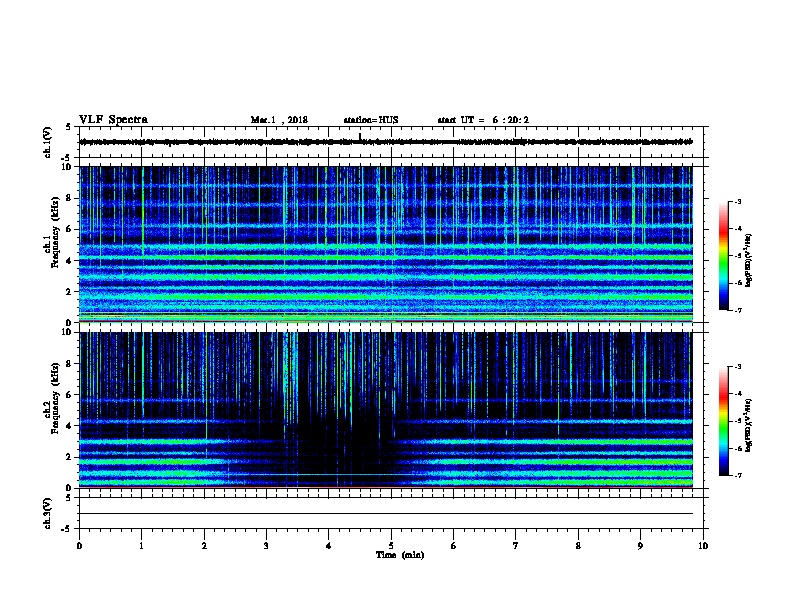
Task: Click the ch.1 frequency tick label "4"
Action: tap(70, 261)
